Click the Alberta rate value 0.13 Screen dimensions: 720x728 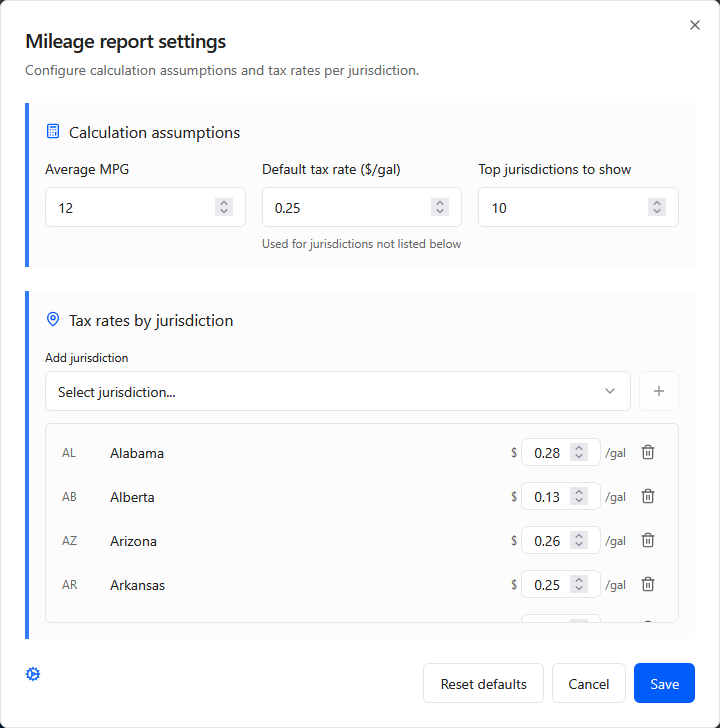[x=547, y=497]
